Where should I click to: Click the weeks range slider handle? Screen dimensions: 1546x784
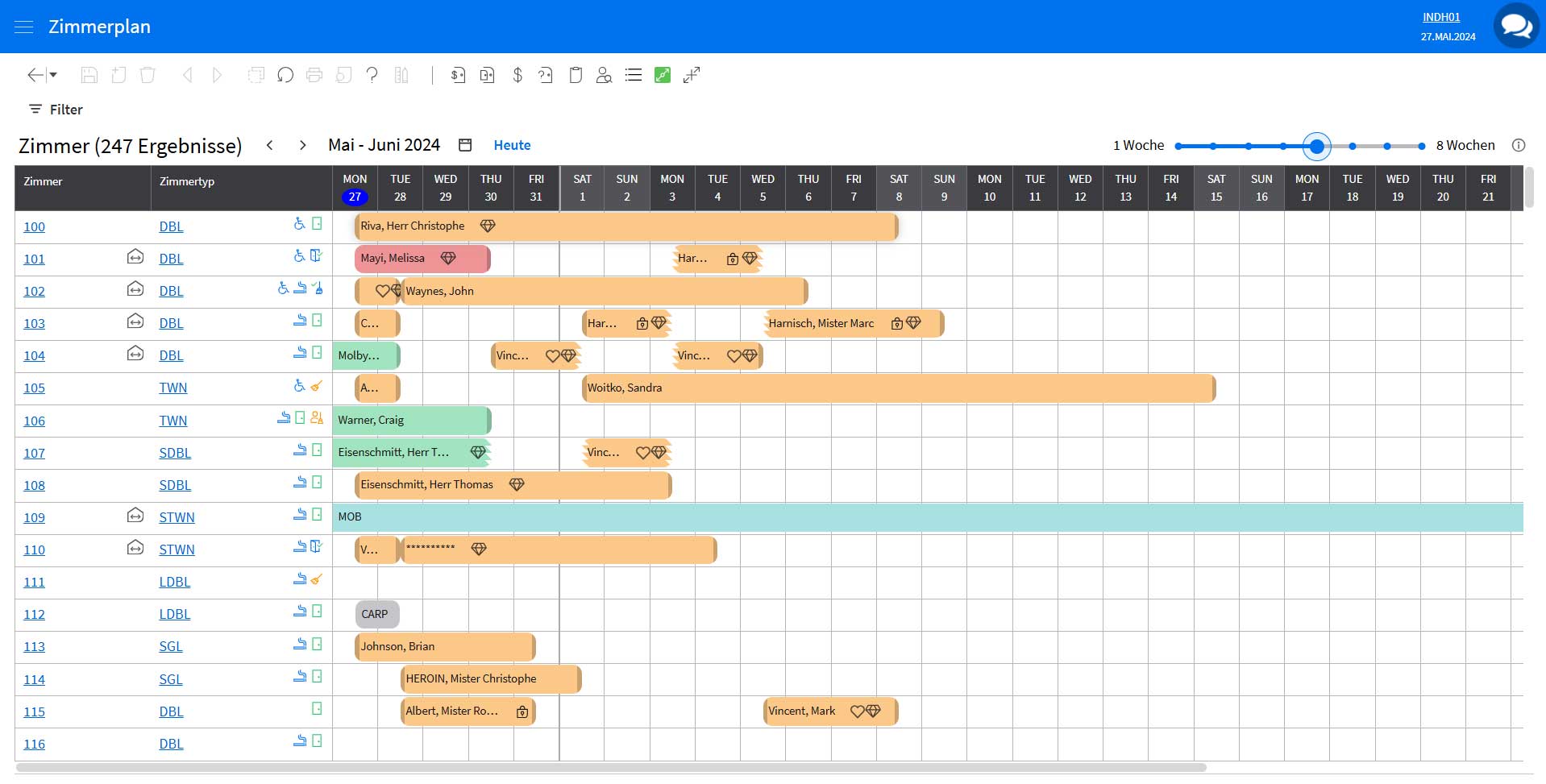pos(1316,146)
